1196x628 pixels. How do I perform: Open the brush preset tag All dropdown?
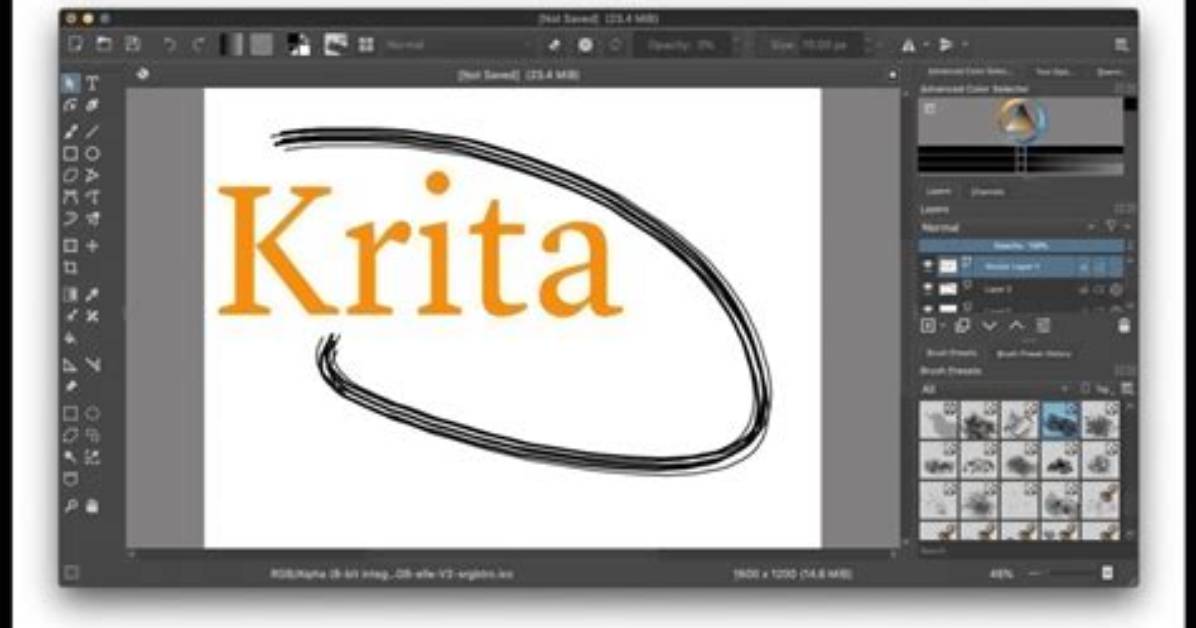point(996,389)
